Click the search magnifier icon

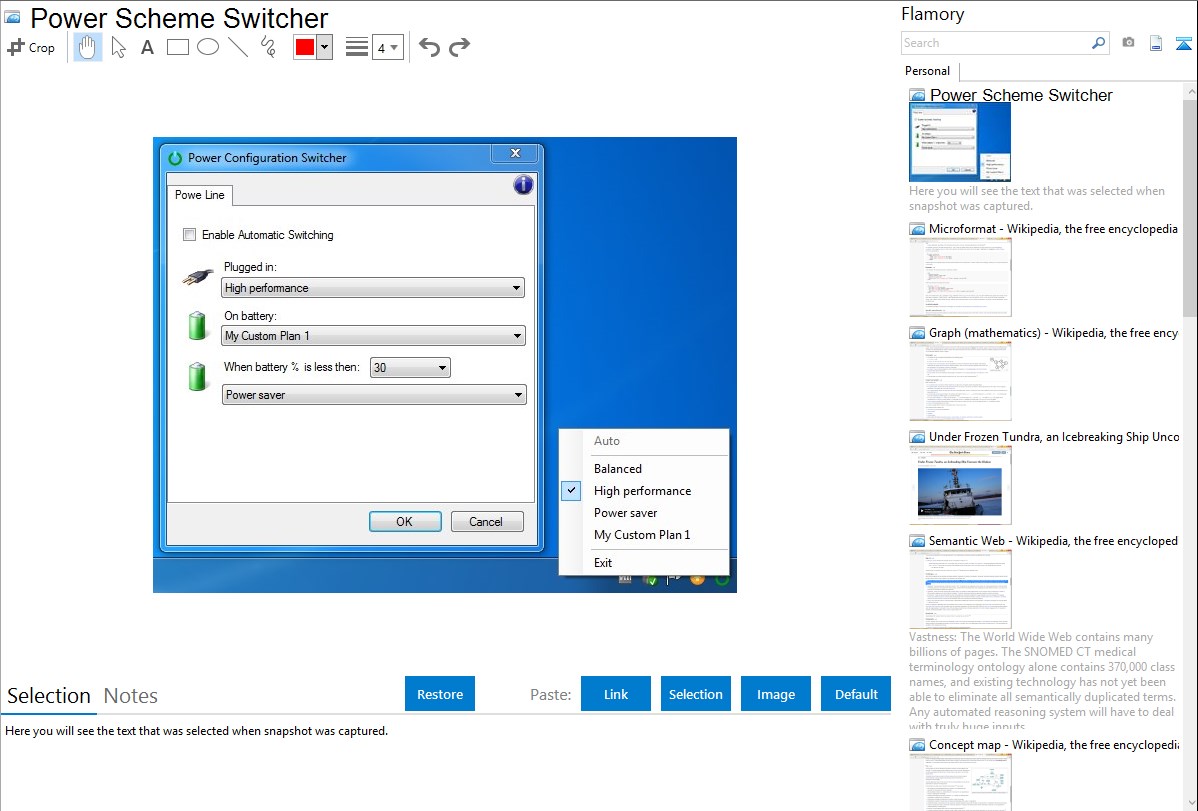pos(1098,43)
